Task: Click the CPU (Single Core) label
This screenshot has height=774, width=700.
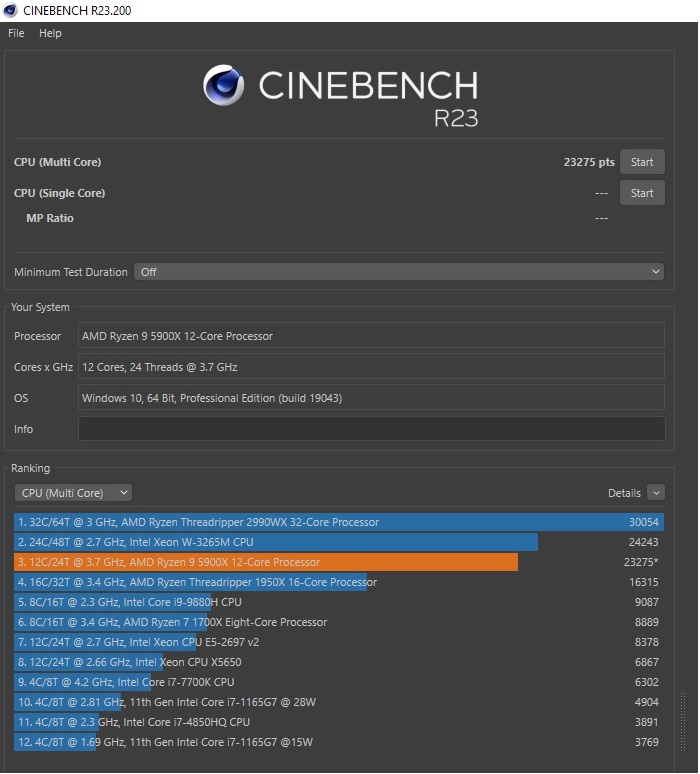Action: [59, 193]
